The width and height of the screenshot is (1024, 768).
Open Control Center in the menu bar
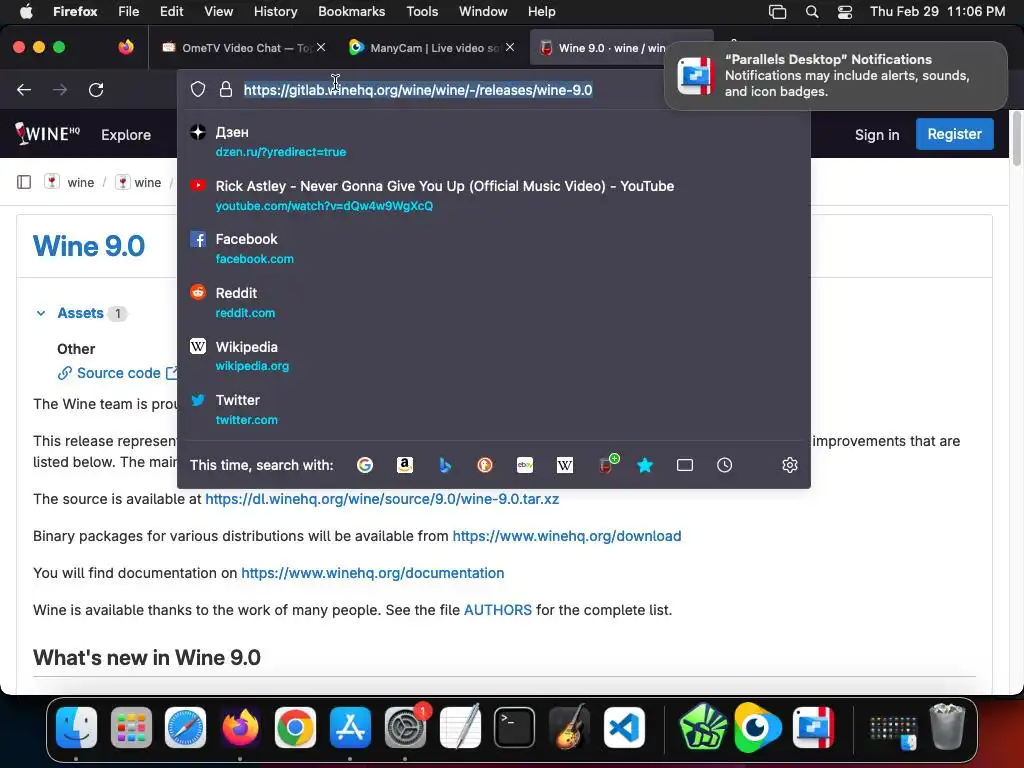point(844,11)
